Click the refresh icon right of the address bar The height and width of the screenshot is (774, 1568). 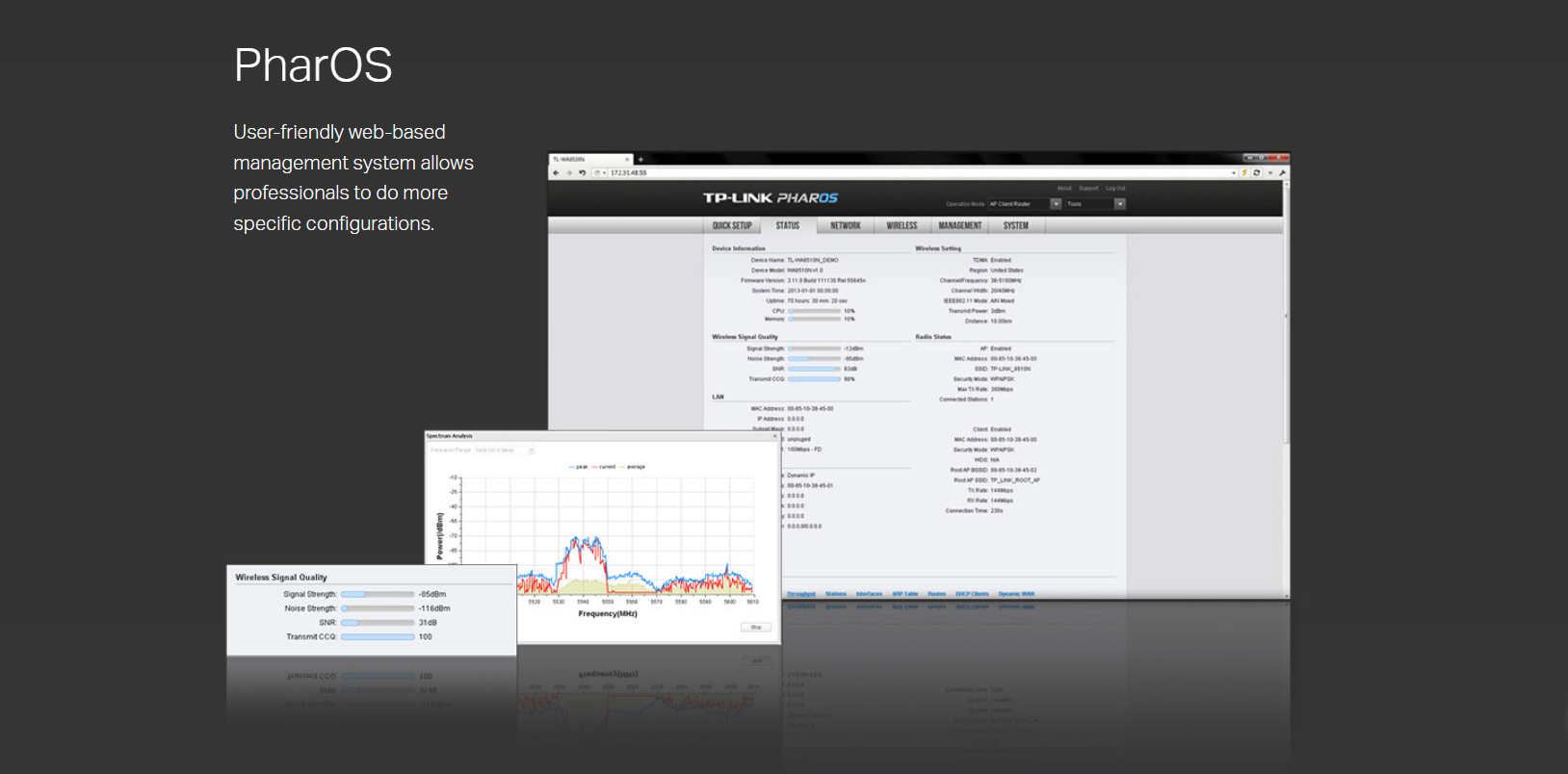(x=1256, y=173)
